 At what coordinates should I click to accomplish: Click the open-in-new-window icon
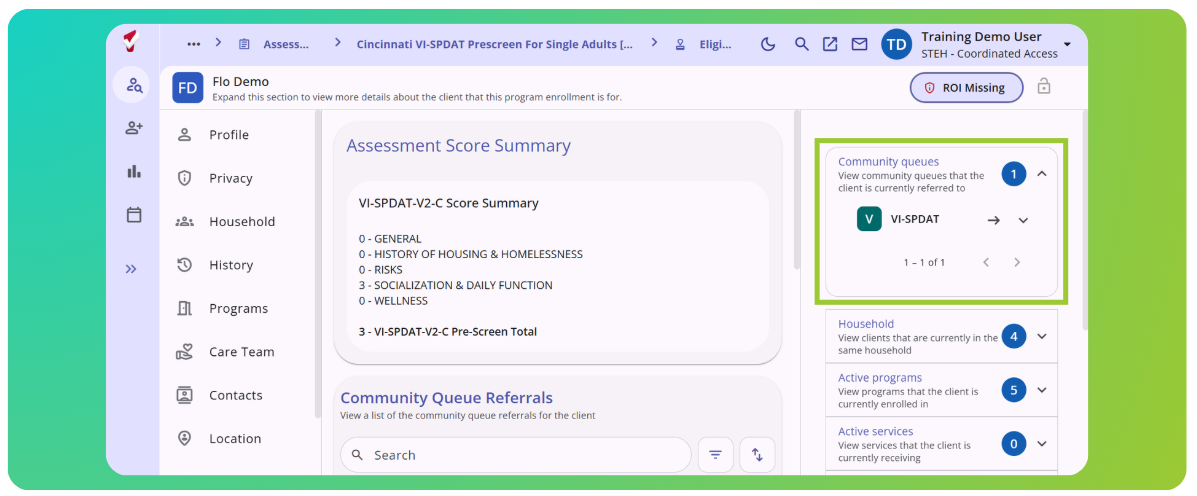(x=830, y=44)
